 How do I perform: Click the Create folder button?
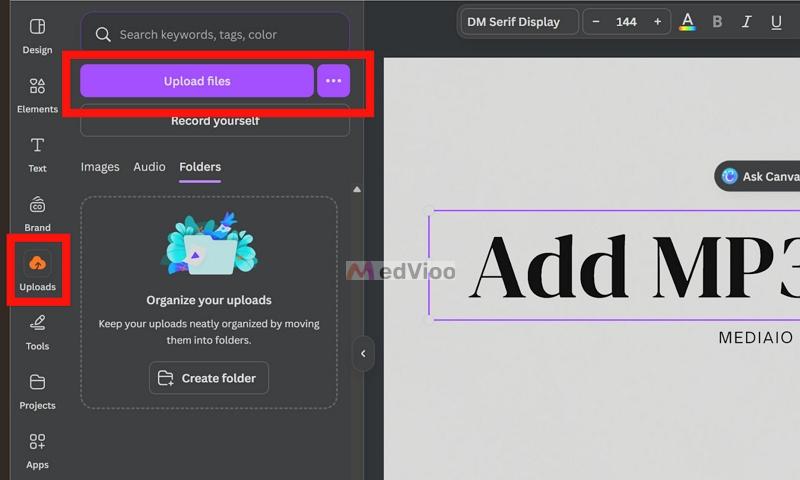(x=209, y=378)
